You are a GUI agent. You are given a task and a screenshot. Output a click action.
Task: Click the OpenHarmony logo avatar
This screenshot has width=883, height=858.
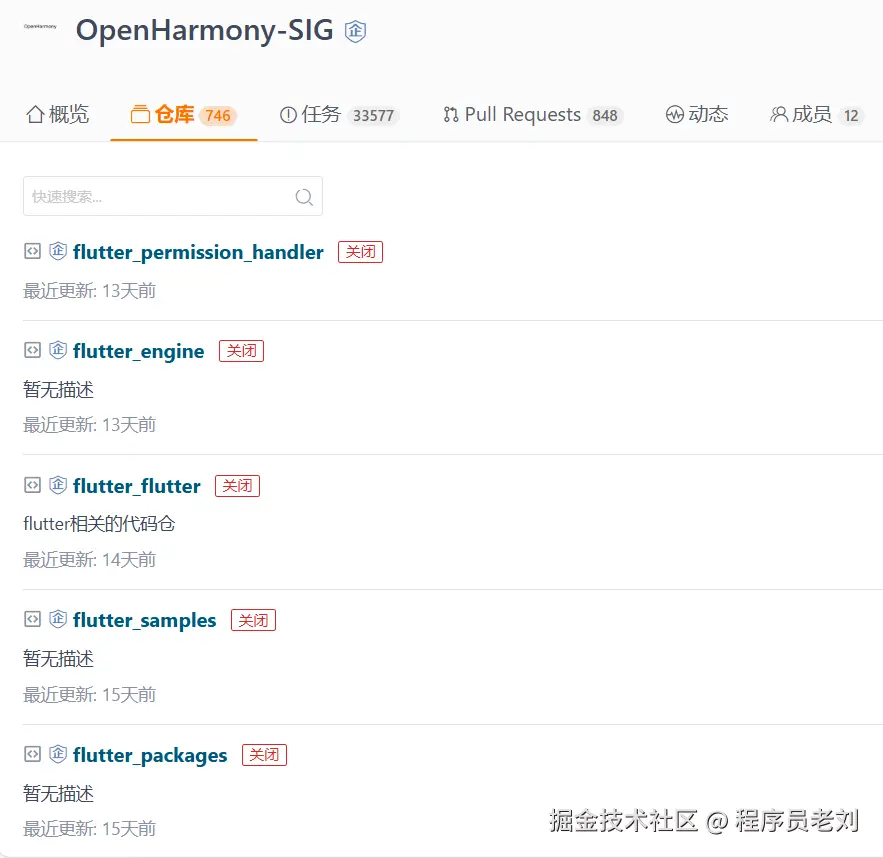tap(40, 27)
